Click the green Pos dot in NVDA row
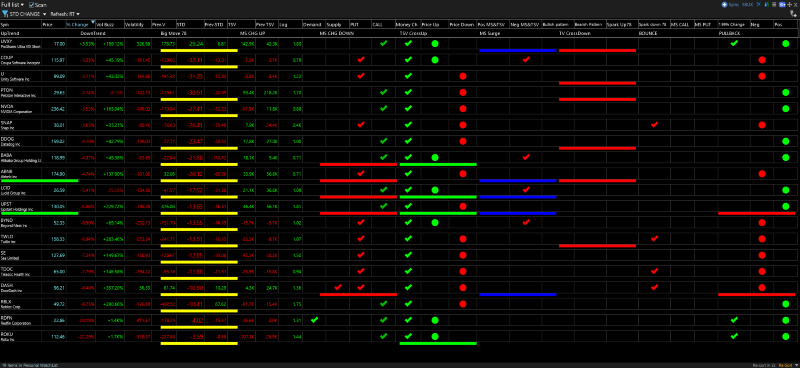The height and width of the screenshot is (368, 800). [785, 109]
